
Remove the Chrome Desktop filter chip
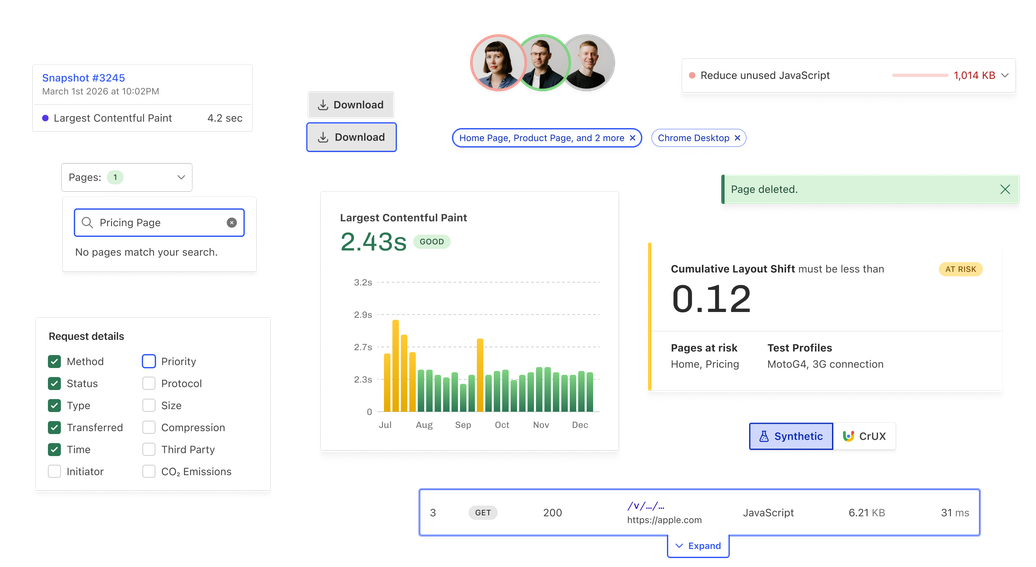click(737, 138)
